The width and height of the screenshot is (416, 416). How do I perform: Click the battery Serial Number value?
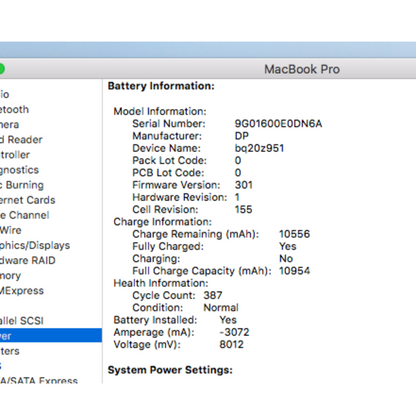coord(278,124)
